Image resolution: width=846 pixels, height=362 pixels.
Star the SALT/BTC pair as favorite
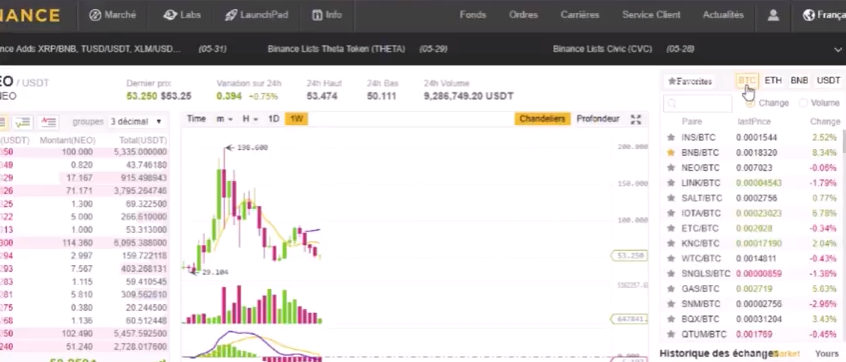point(671,198)
